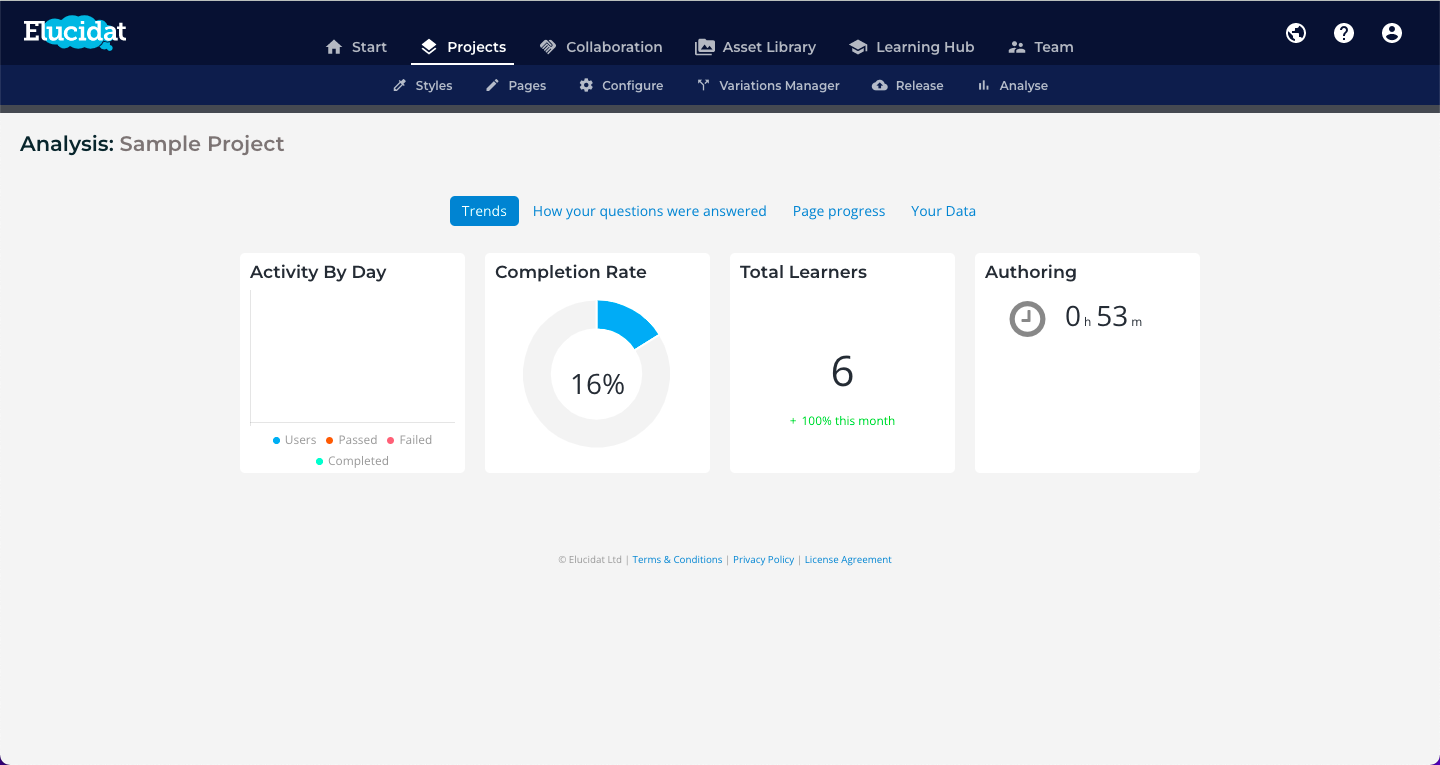The height and width of the screenshot is (765, 1440).
Task: Open Asset Library menu item
Action: click(x=756, y=47)
